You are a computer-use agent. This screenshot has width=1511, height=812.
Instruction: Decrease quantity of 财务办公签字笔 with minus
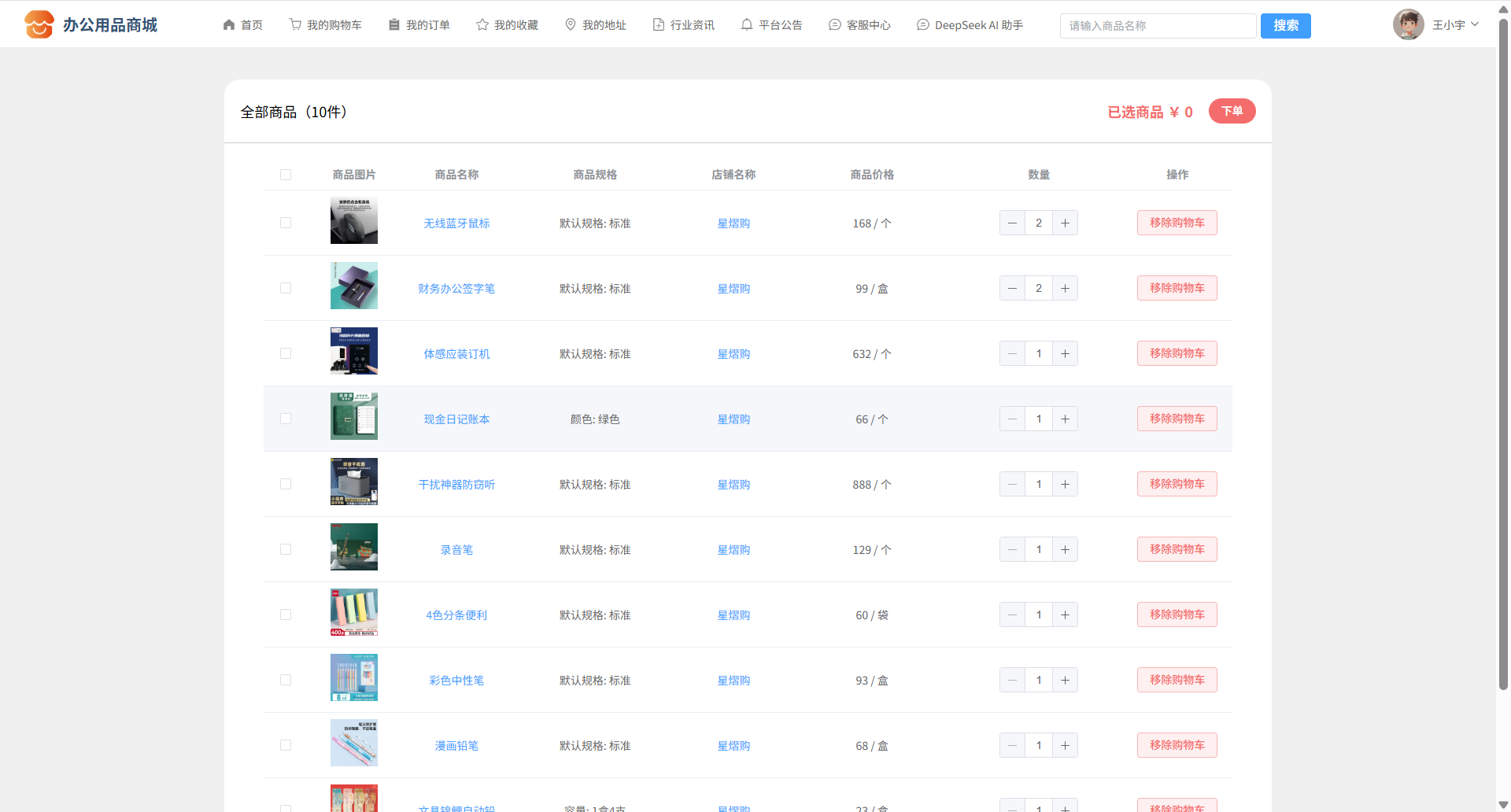coord(1012,288)
